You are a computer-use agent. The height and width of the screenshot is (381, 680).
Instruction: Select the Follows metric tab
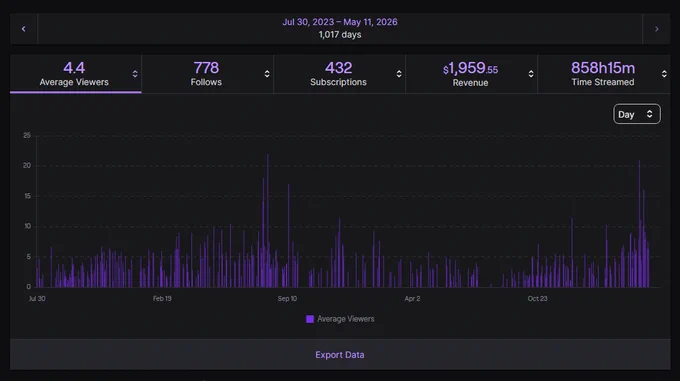(x=207, y=74)
